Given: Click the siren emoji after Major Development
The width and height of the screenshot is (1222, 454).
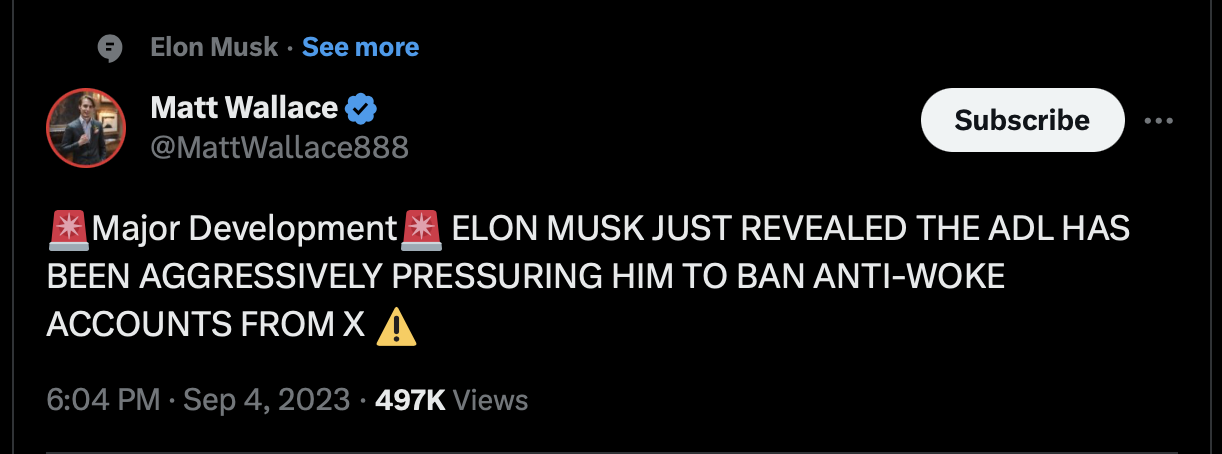Looking at the screenshot, I should coord(420,230).
